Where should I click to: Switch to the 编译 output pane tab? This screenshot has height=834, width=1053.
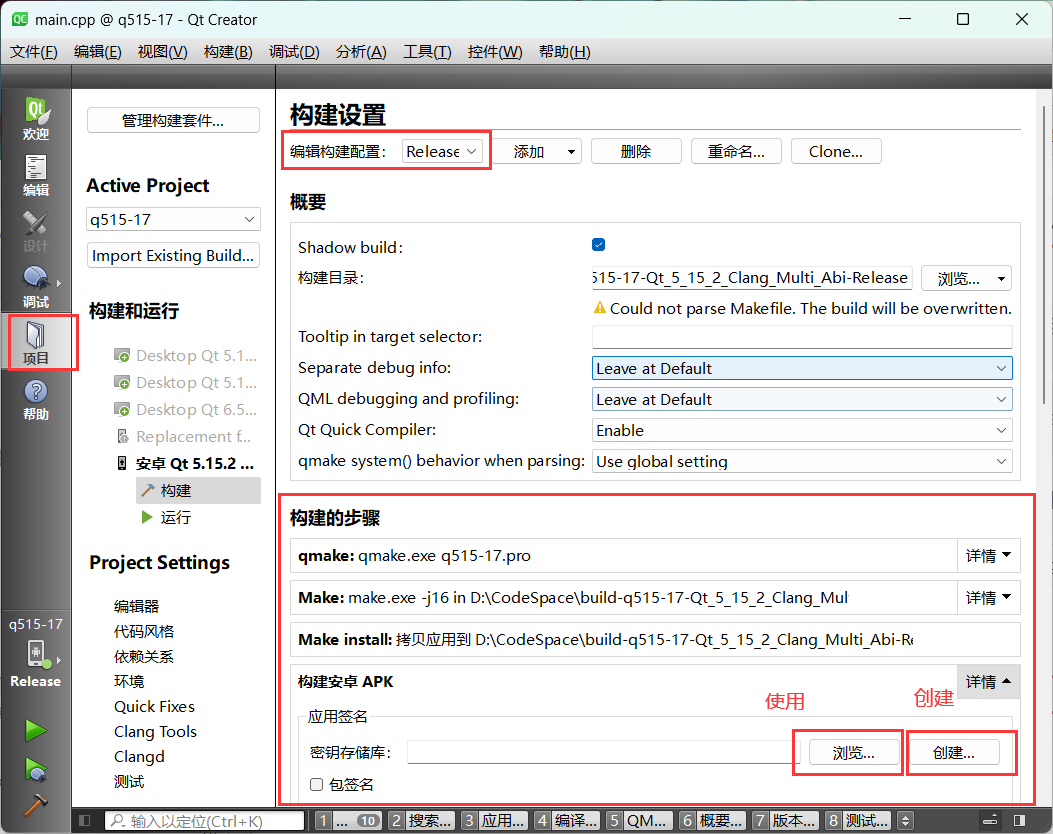(x=572, y=820)
